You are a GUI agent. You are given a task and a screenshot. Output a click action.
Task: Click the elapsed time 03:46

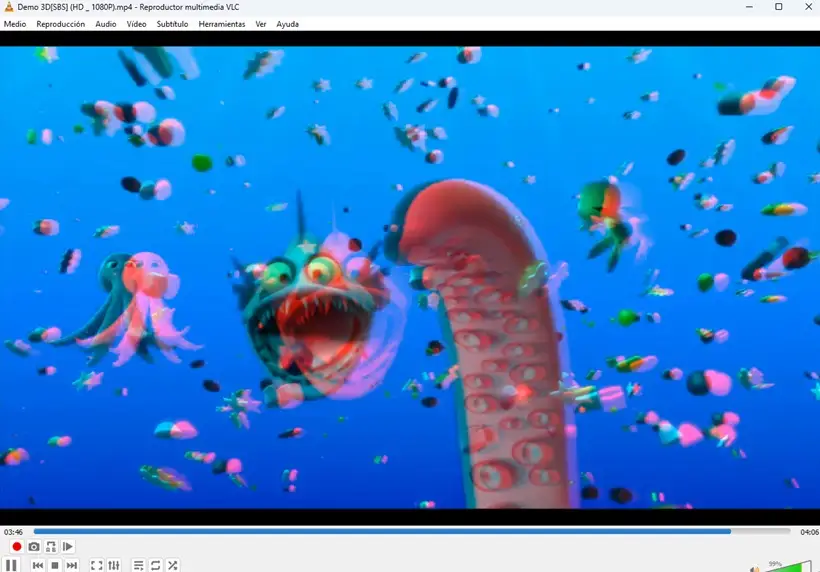[x=14, y=532]
